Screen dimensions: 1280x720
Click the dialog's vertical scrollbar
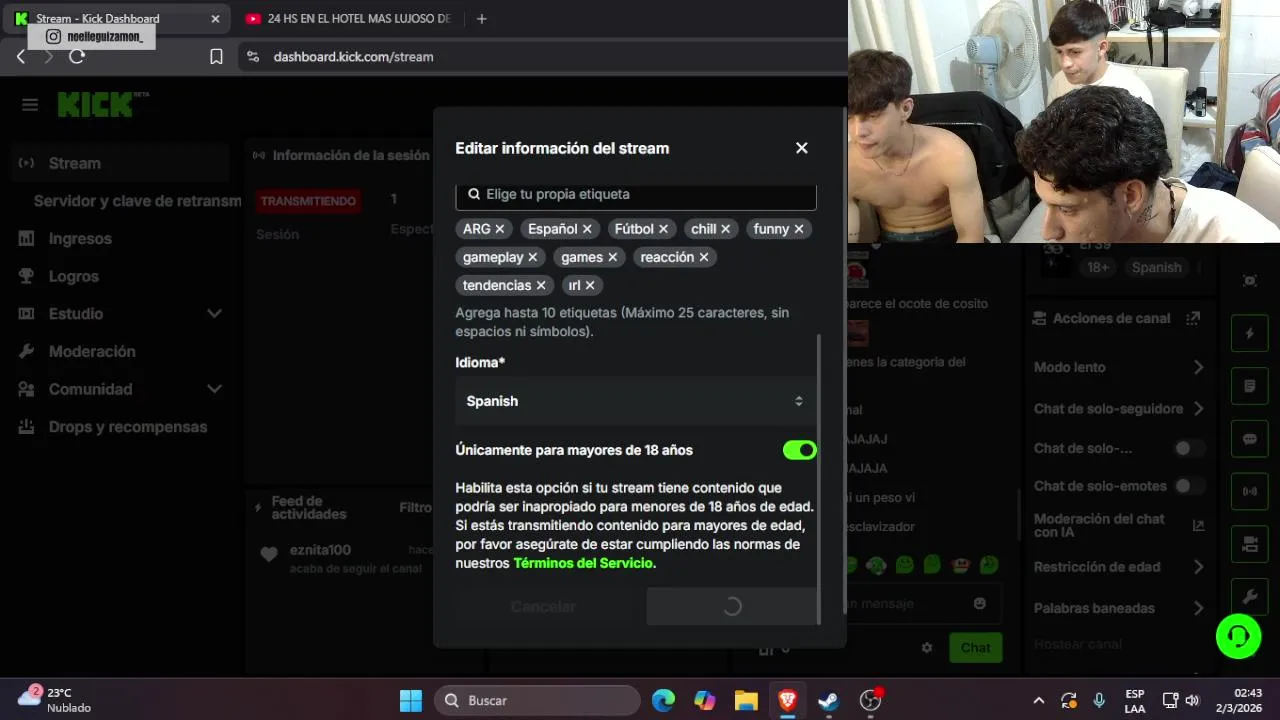pos(819,480)
